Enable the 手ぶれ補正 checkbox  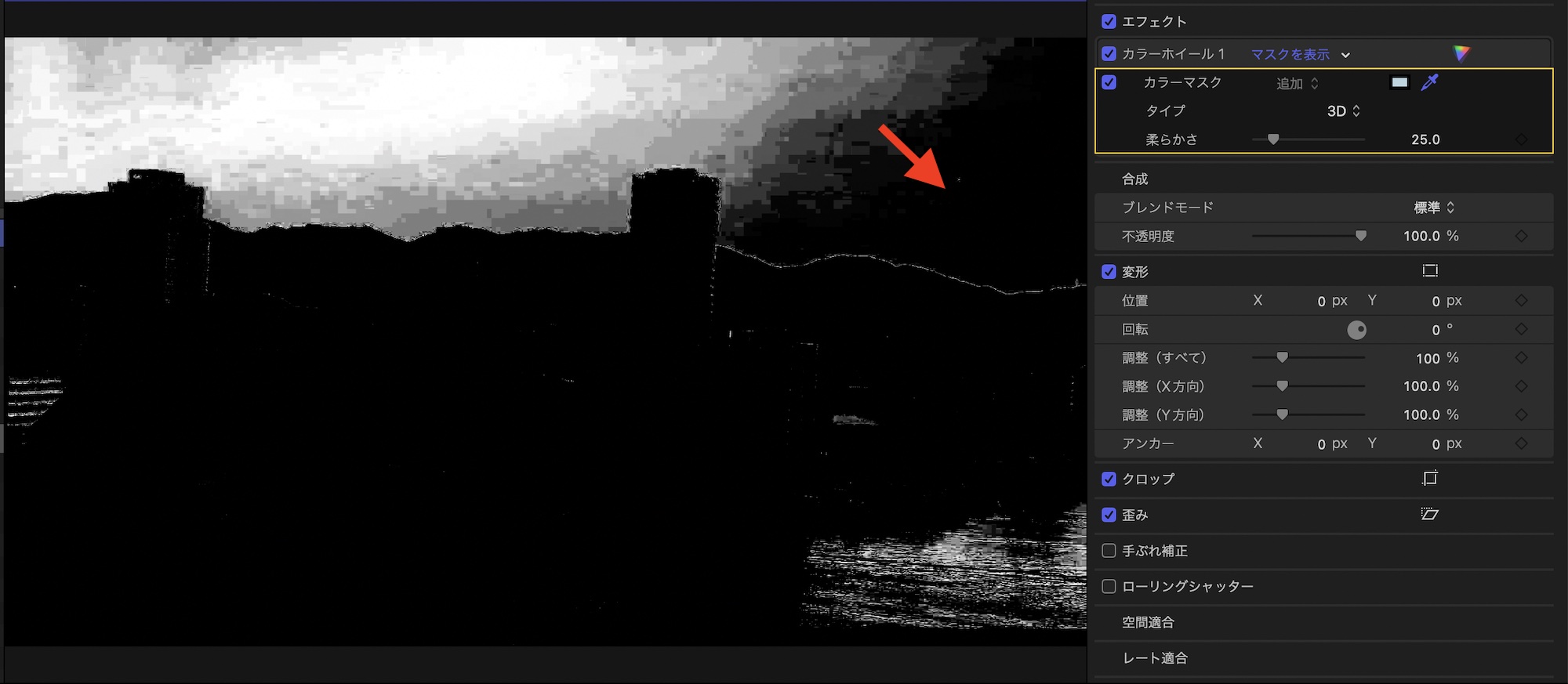click(1109, 551)
